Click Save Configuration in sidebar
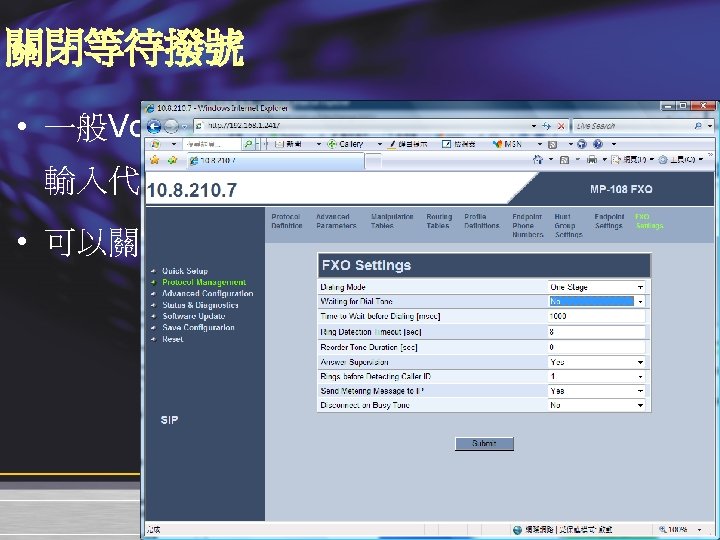 [198, 327]
